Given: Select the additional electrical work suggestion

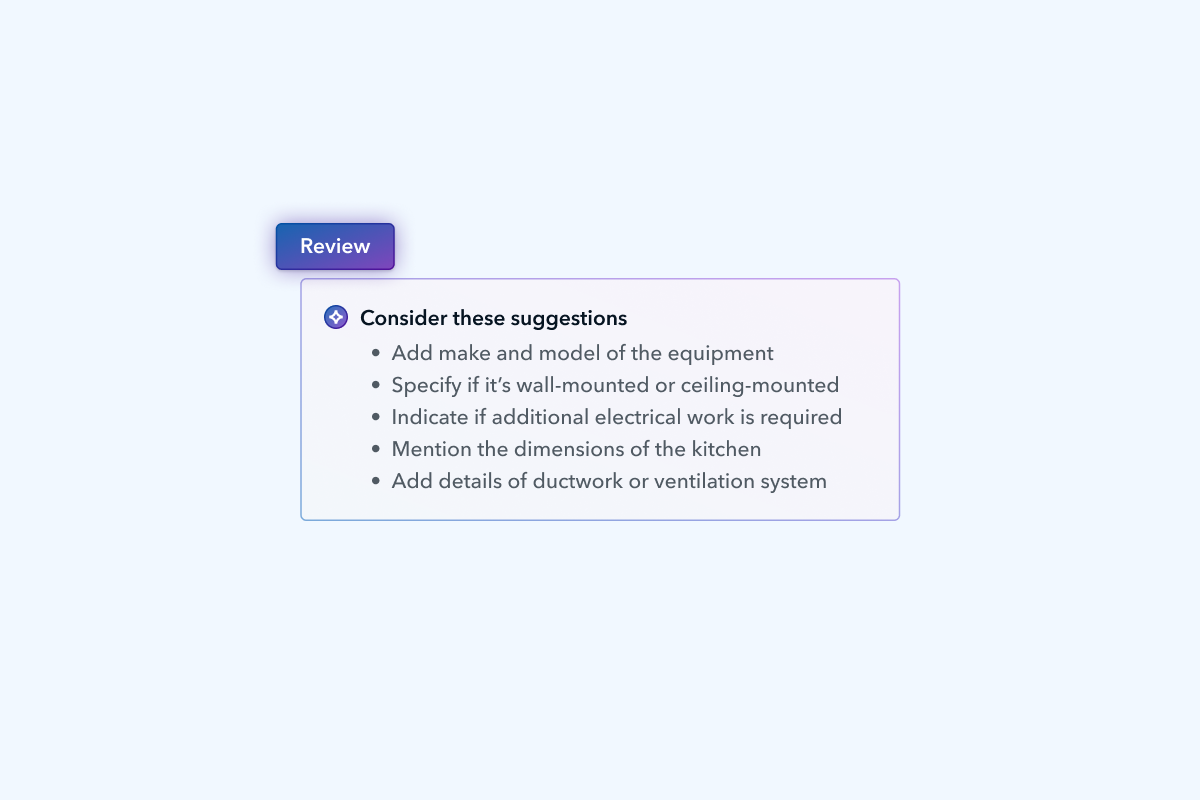Looking at the screenshot, I should click(x=617, y=417).
